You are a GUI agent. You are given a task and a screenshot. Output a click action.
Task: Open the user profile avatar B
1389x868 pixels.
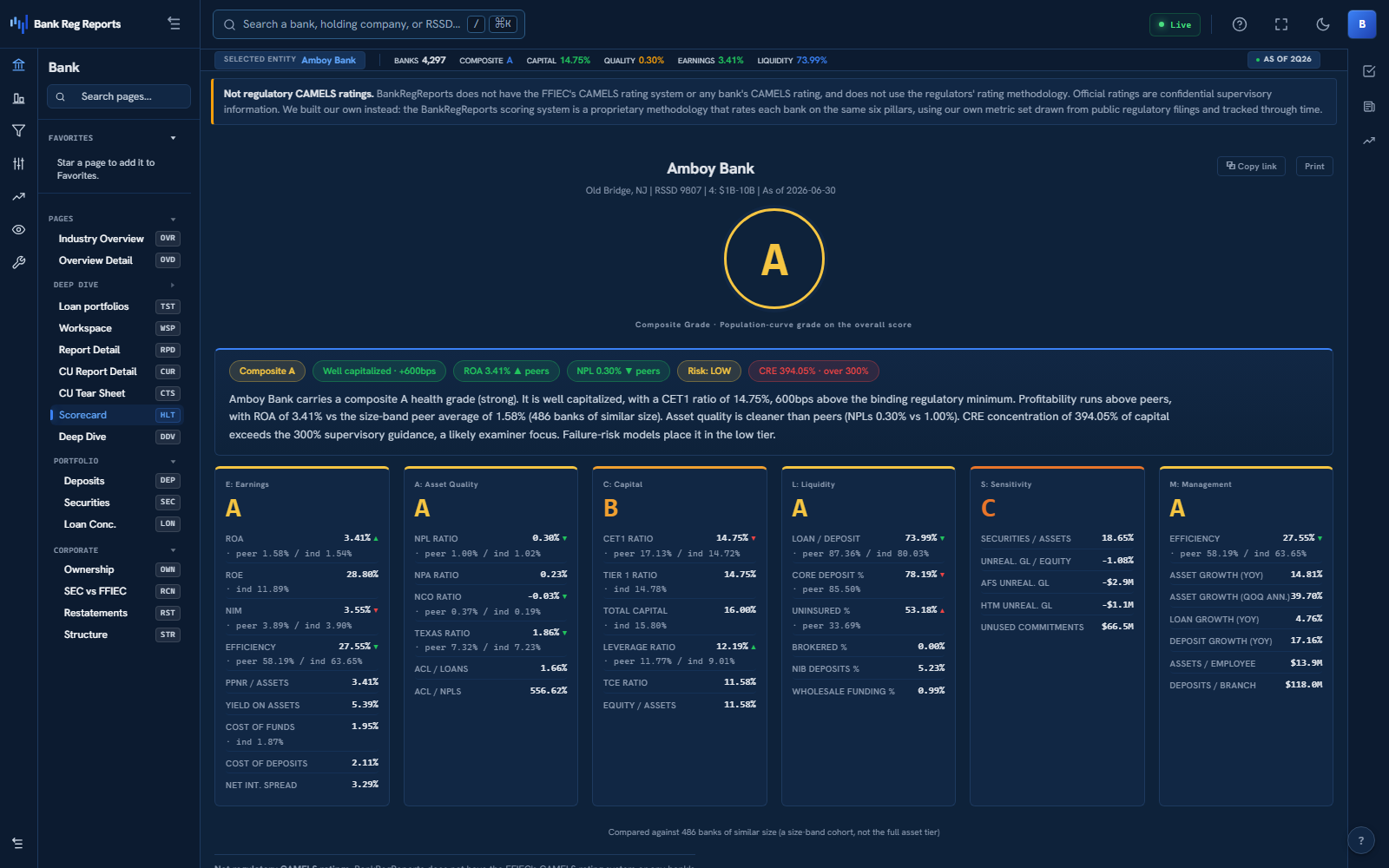(1362, 24)
